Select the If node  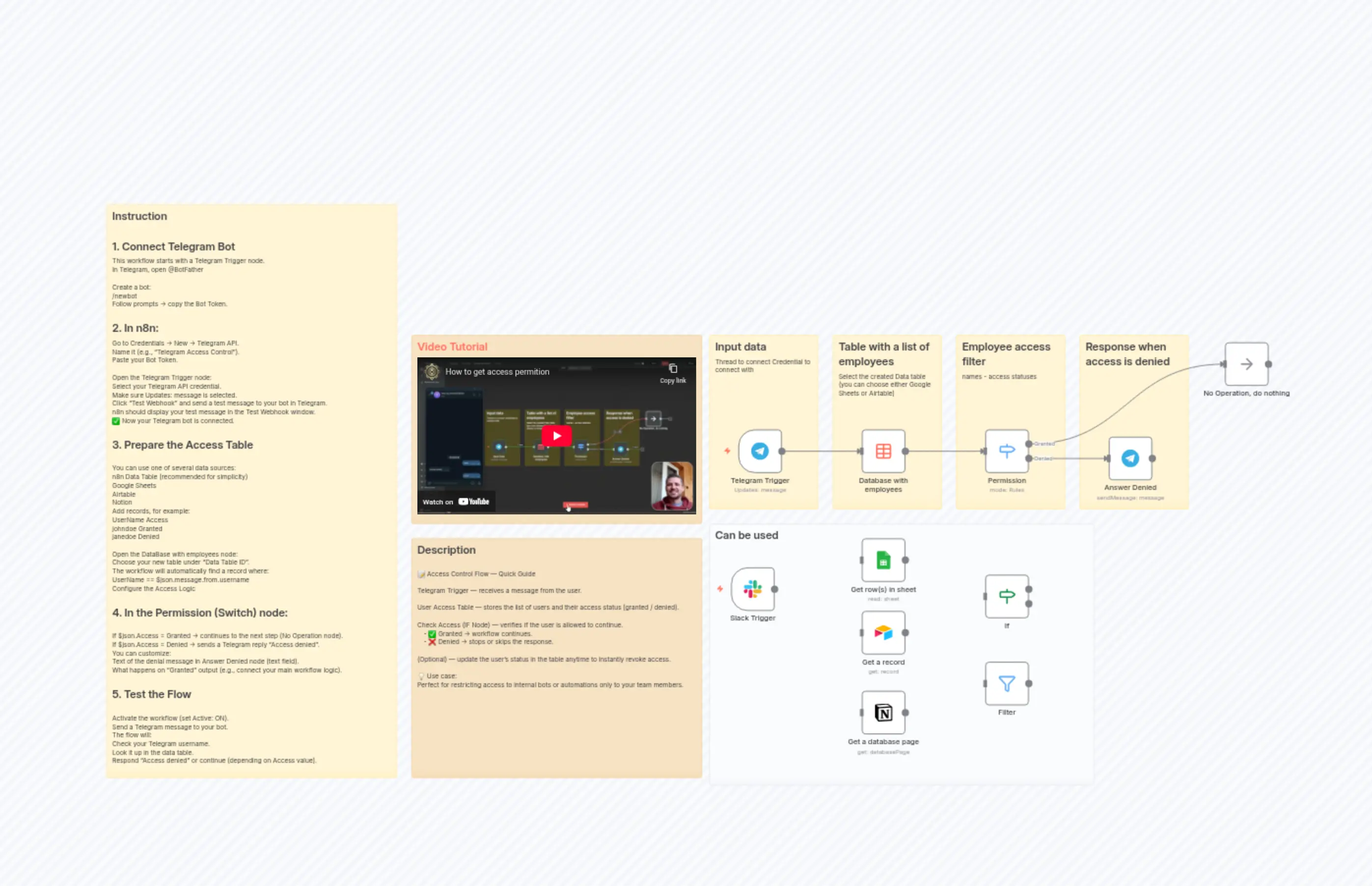tap(1007, 596)
